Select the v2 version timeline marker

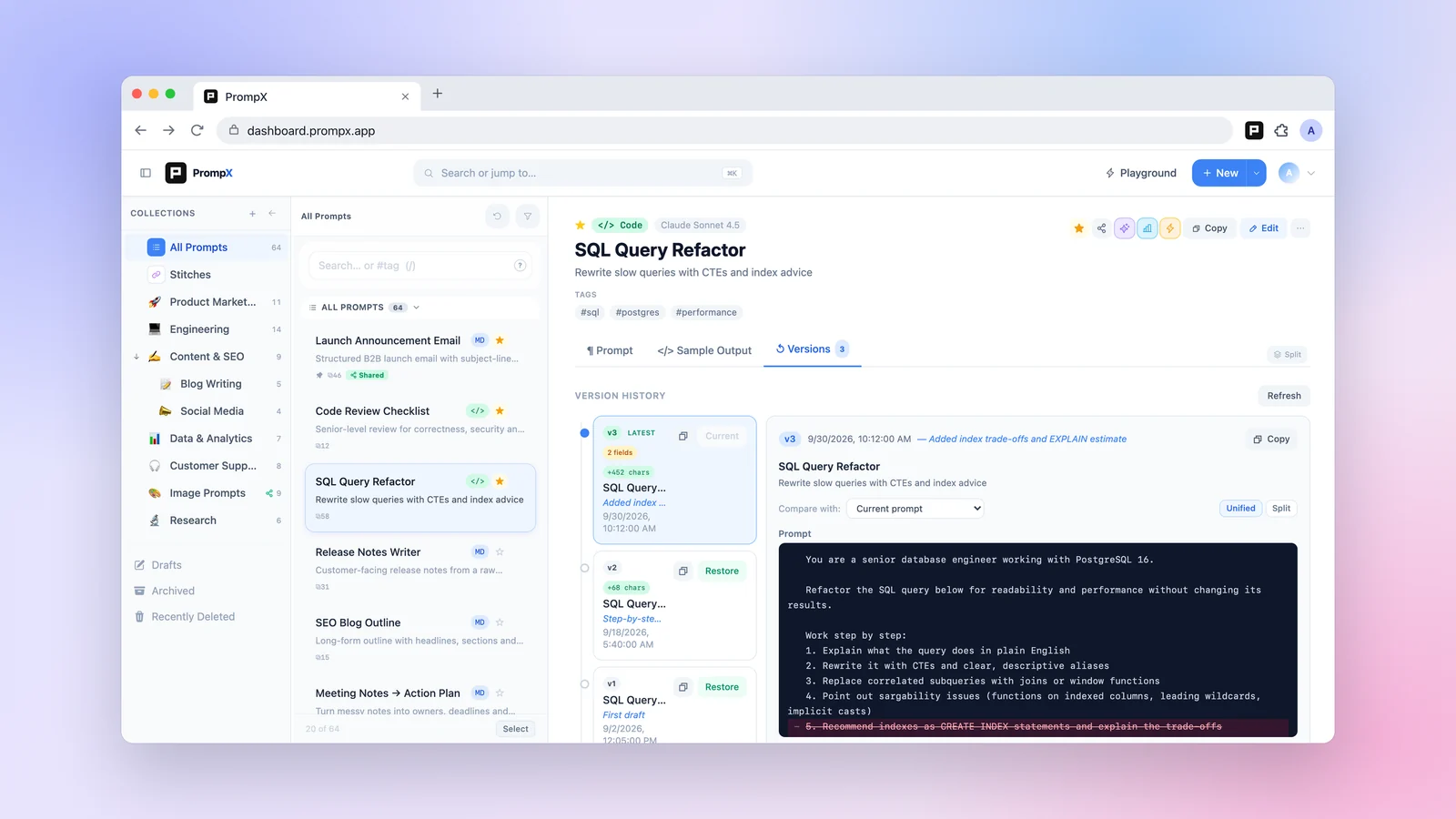click(584, 568)
